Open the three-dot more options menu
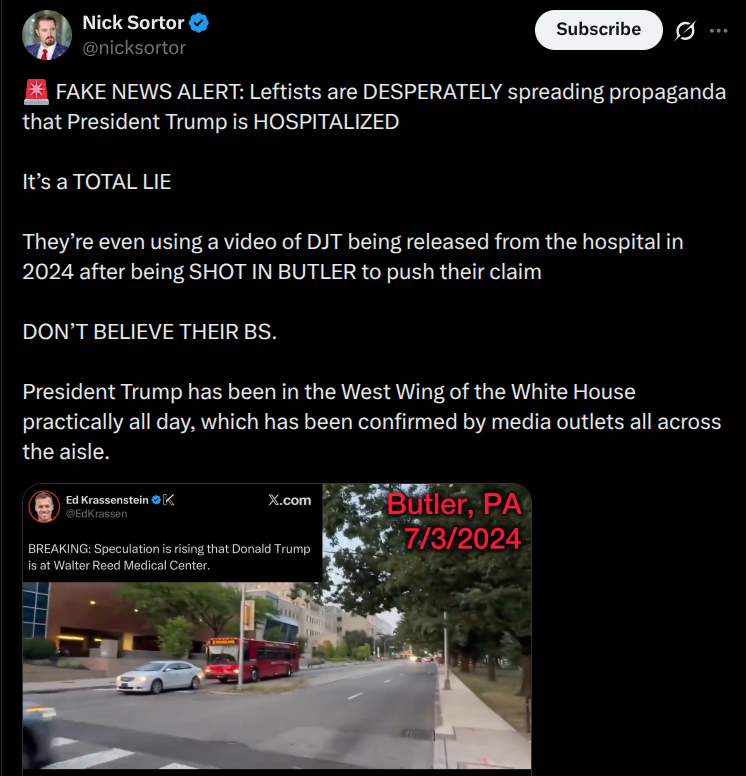Image resolution: width=746 pixels, height=776 pixels. pos(718,31)
